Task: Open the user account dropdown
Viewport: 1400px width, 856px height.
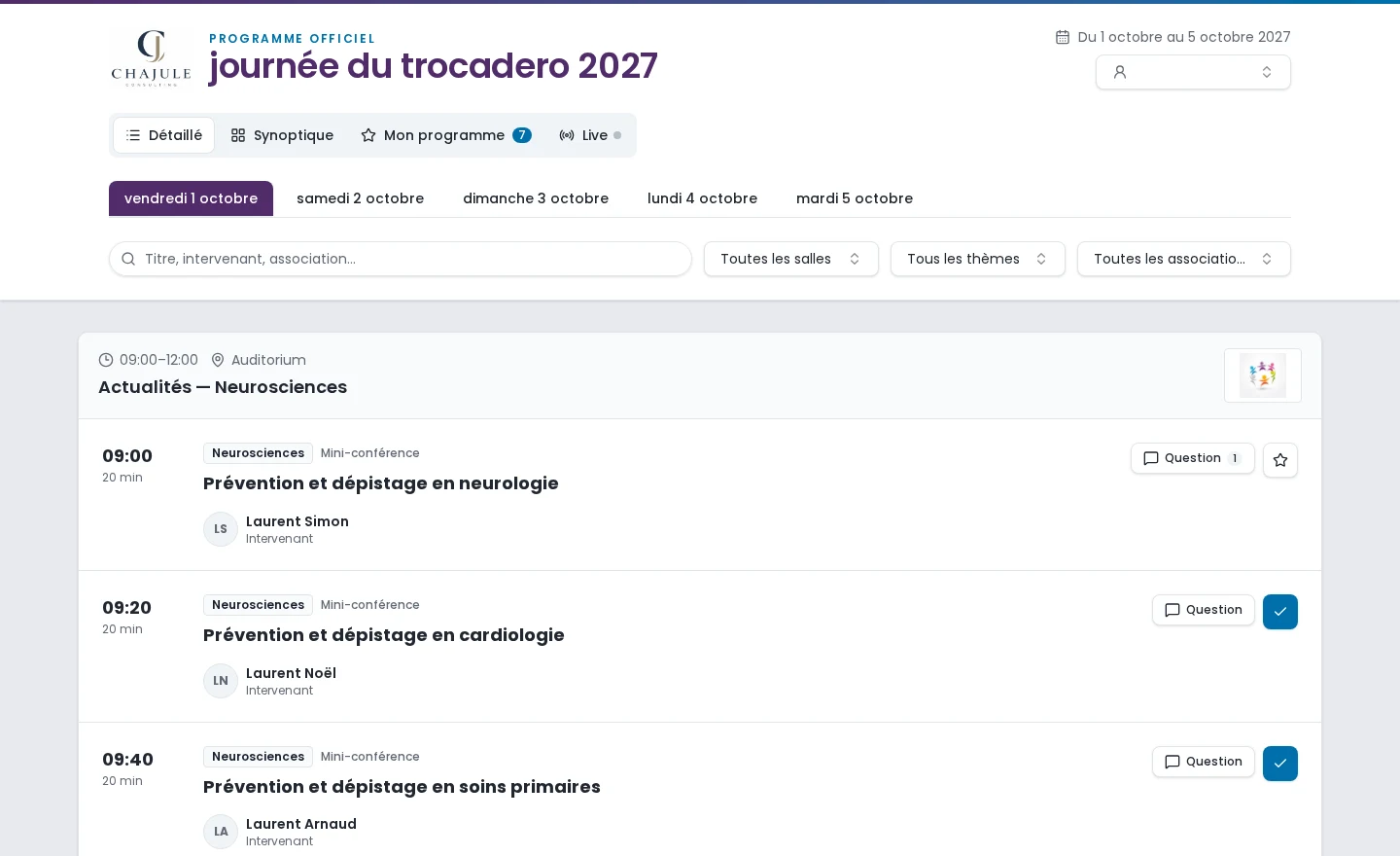Action: 1193,72
